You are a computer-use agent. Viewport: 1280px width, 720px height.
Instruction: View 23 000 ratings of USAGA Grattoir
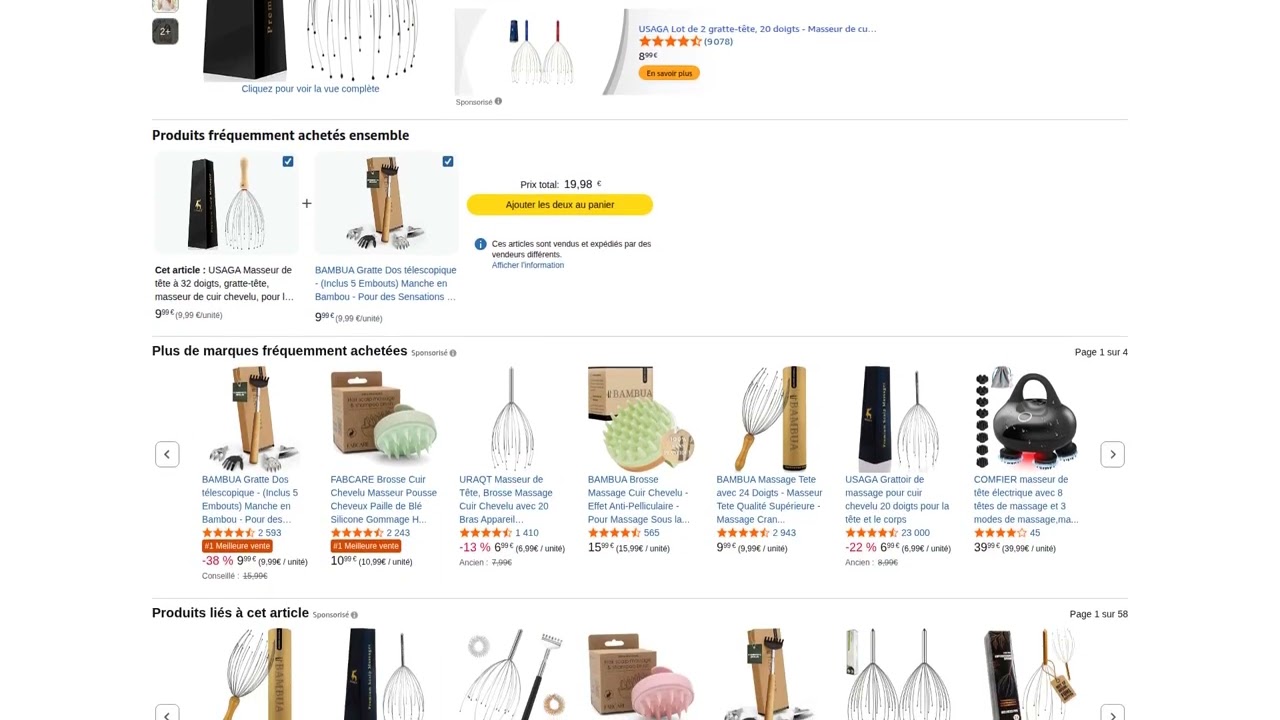tap(915, 533)
